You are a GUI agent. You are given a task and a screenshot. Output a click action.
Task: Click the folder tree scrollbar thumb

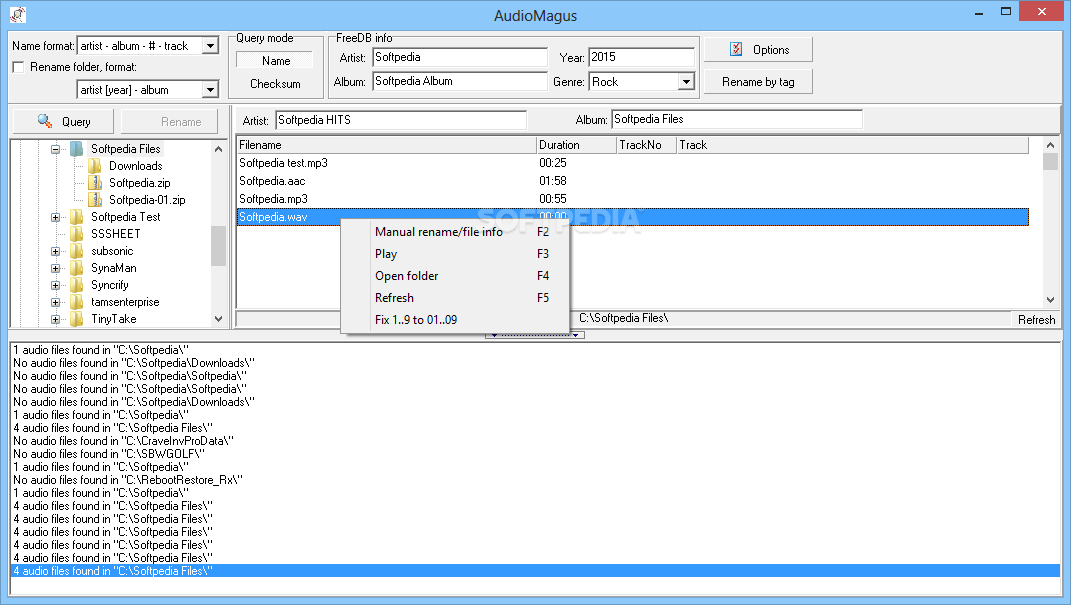tap(218, 245)
